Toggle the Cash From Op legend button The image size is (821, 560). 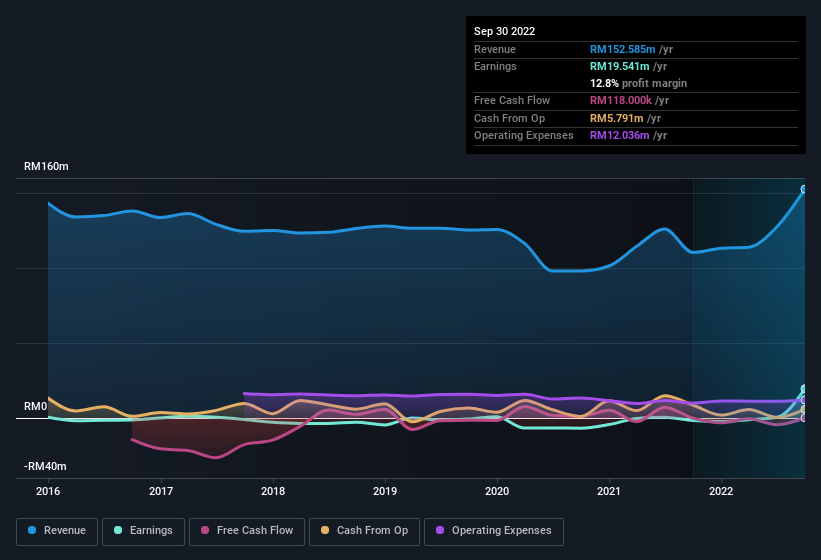[364, 531]
